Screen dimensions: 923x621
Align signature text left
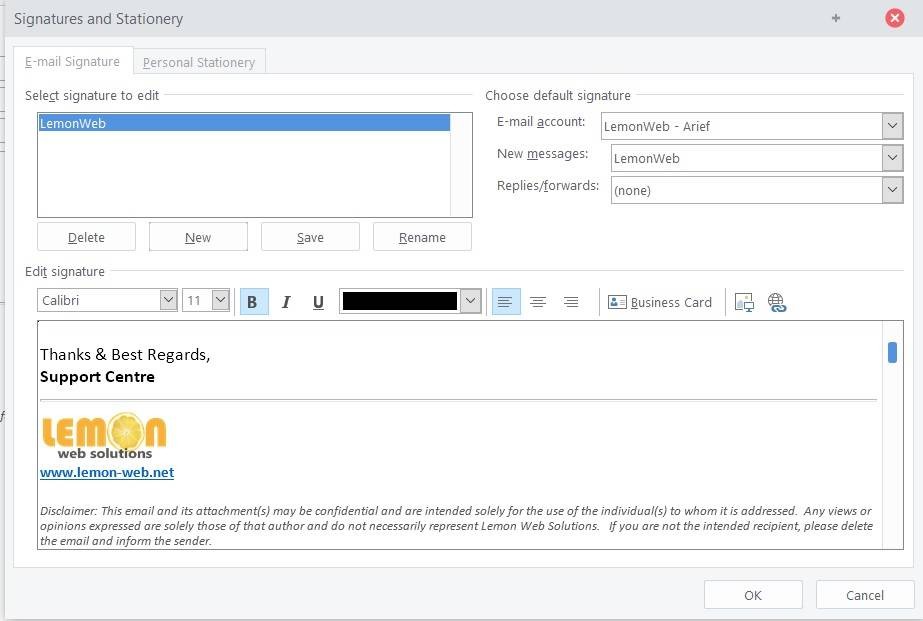click(x=506, y=302)
